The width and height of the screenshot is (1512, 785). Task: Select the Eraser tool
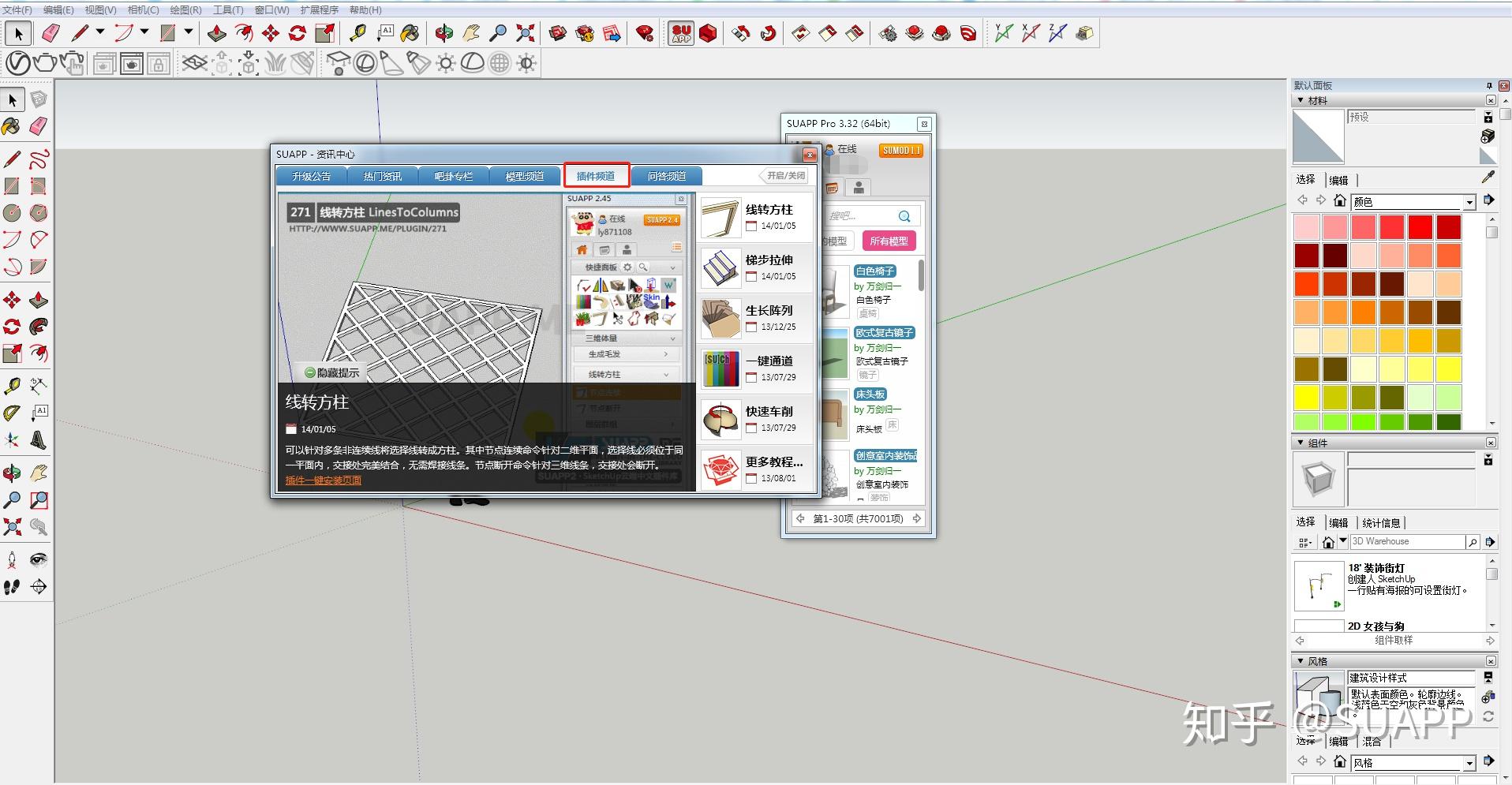51,33
